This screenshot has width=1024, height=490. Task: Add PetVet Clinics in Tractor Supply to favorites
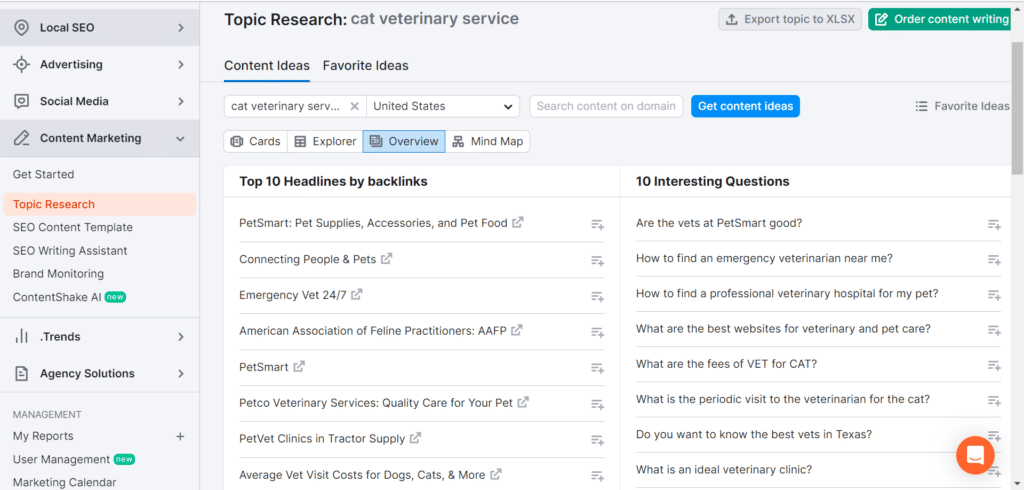click(598, 440)
